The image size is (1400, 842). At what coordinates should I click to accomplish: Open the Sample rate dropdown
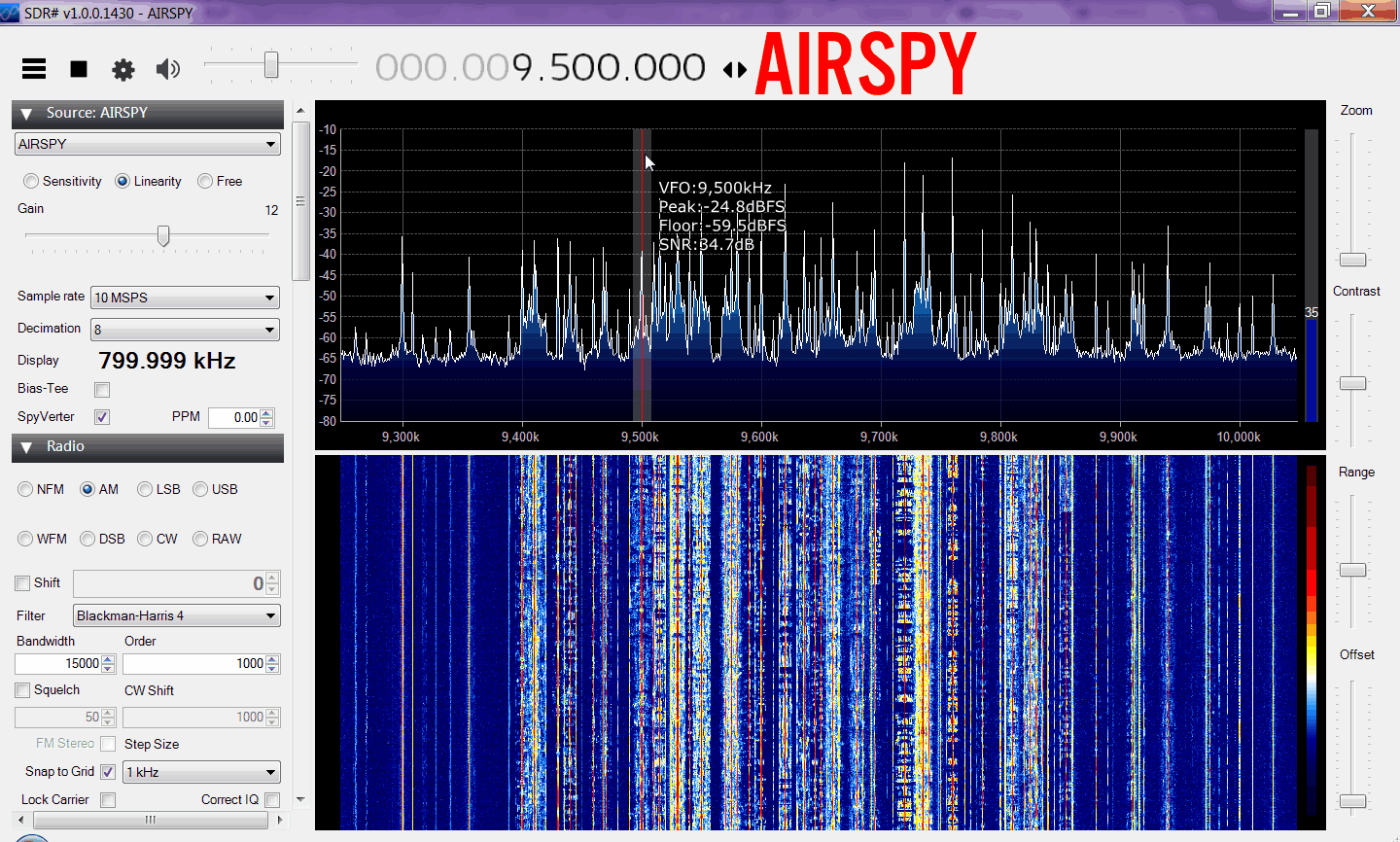[185, 298]
